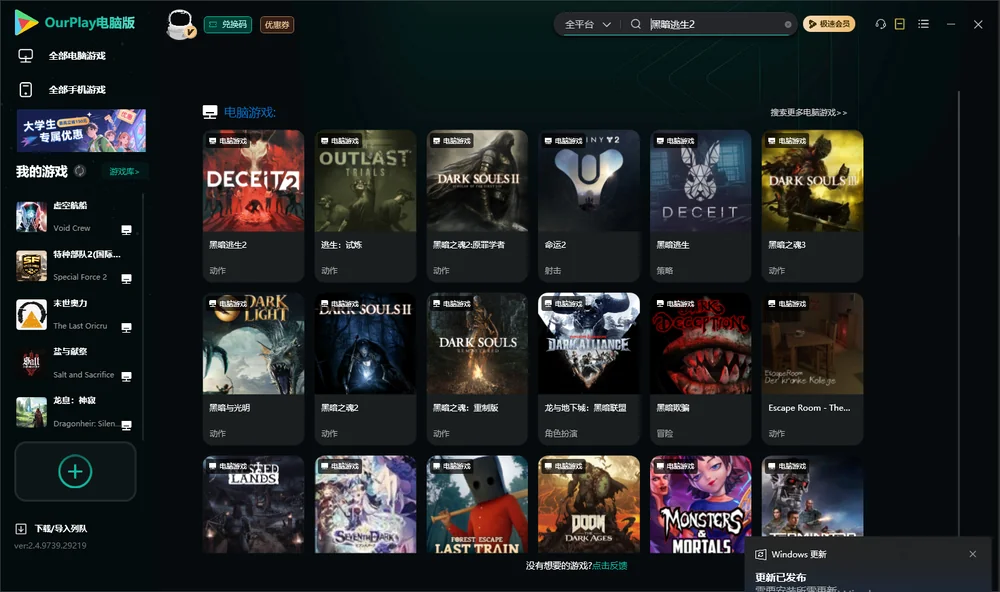Image resolution: width=1000 pixels, height=592 pixels.
Task: Open the 大学生专属优惠 banner
Action: (82, 130)
